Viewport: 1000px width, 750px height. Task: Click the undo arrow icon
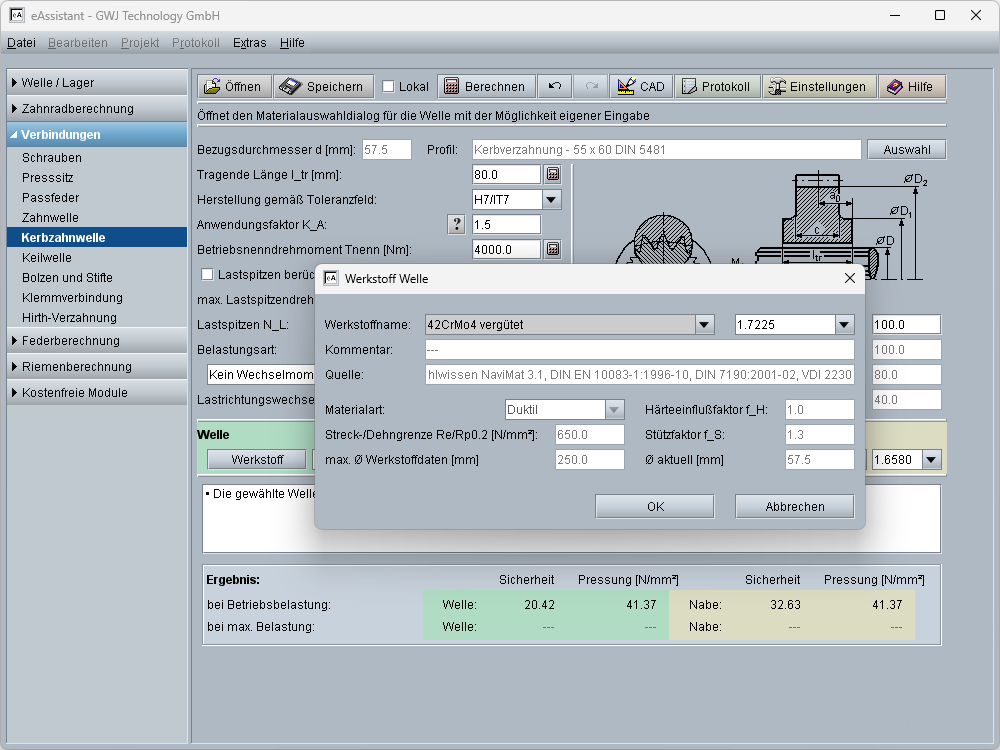coord(554,87)
